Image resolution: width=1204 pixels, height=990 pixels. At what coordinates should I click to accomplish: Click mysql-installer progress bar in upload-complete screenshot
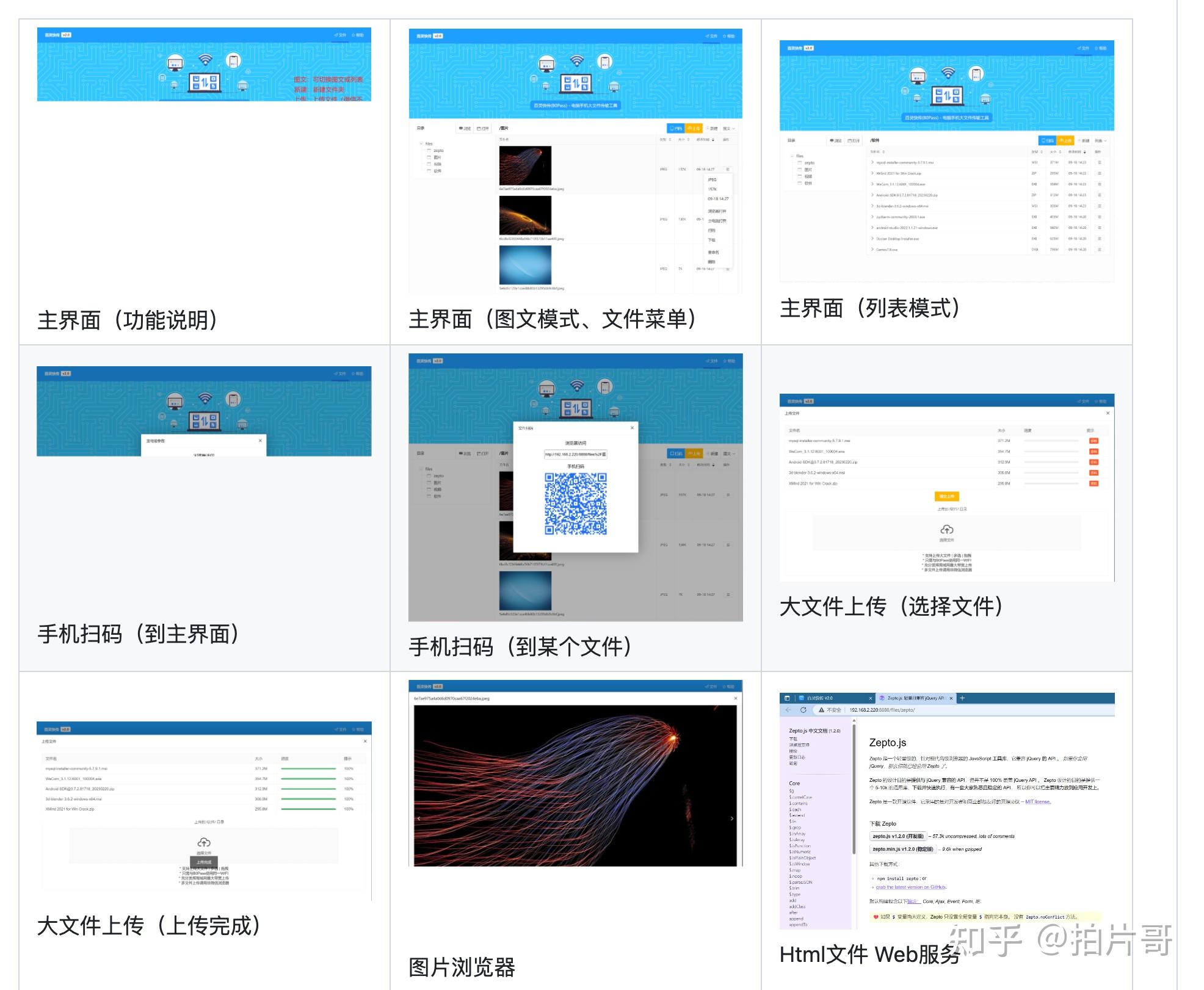(x=308, y=768)
